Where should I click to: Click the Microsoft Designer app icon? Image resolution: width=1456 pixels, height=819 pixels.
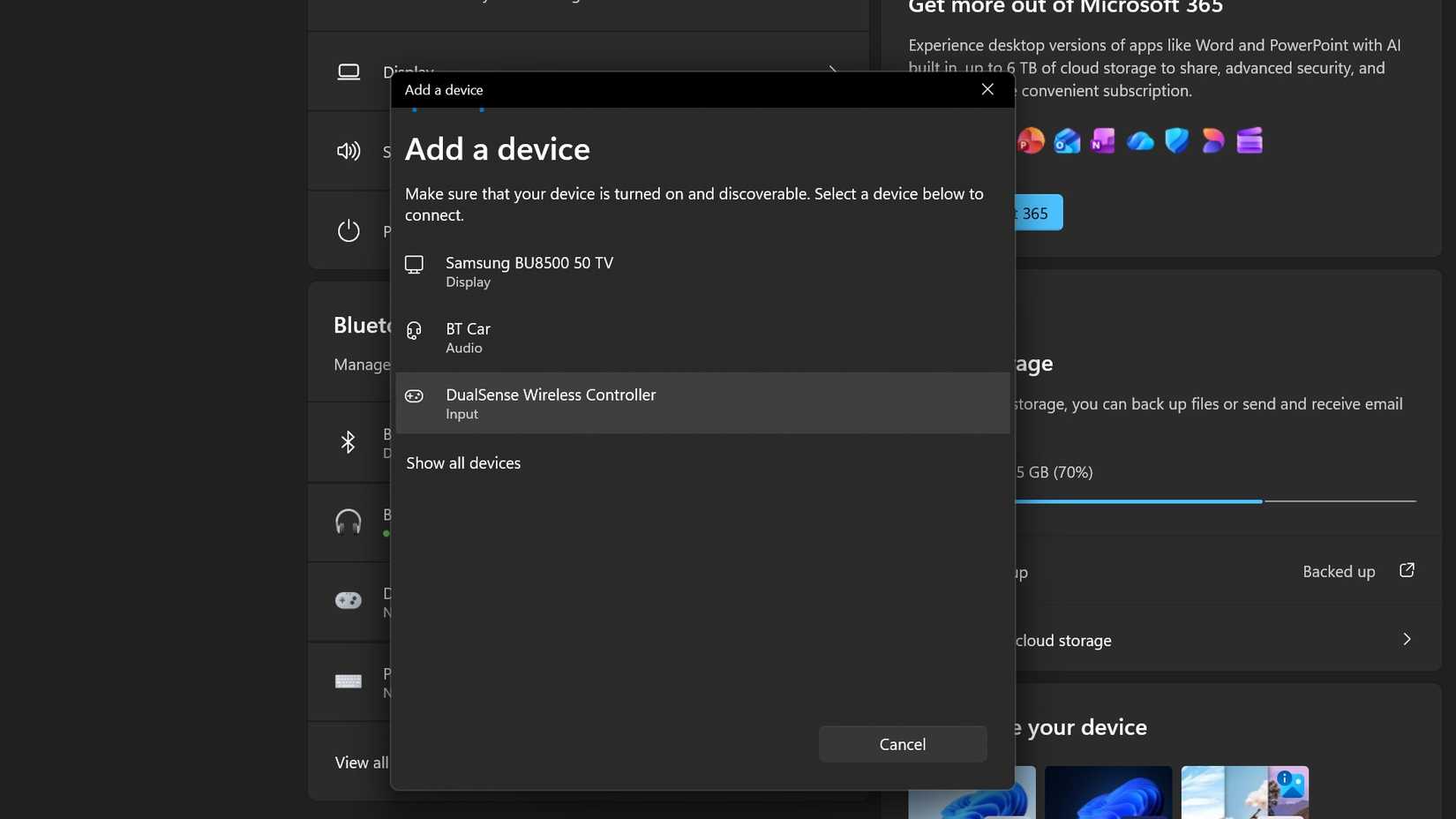click(1213, 140)
